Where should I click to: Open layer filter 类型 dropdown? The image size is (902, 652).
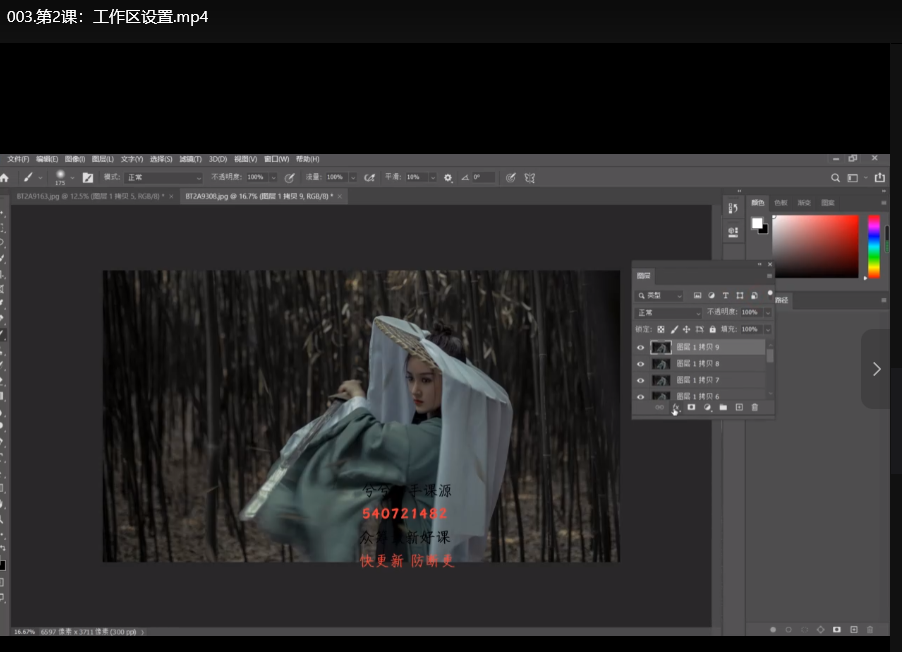[x=659, y=296]
